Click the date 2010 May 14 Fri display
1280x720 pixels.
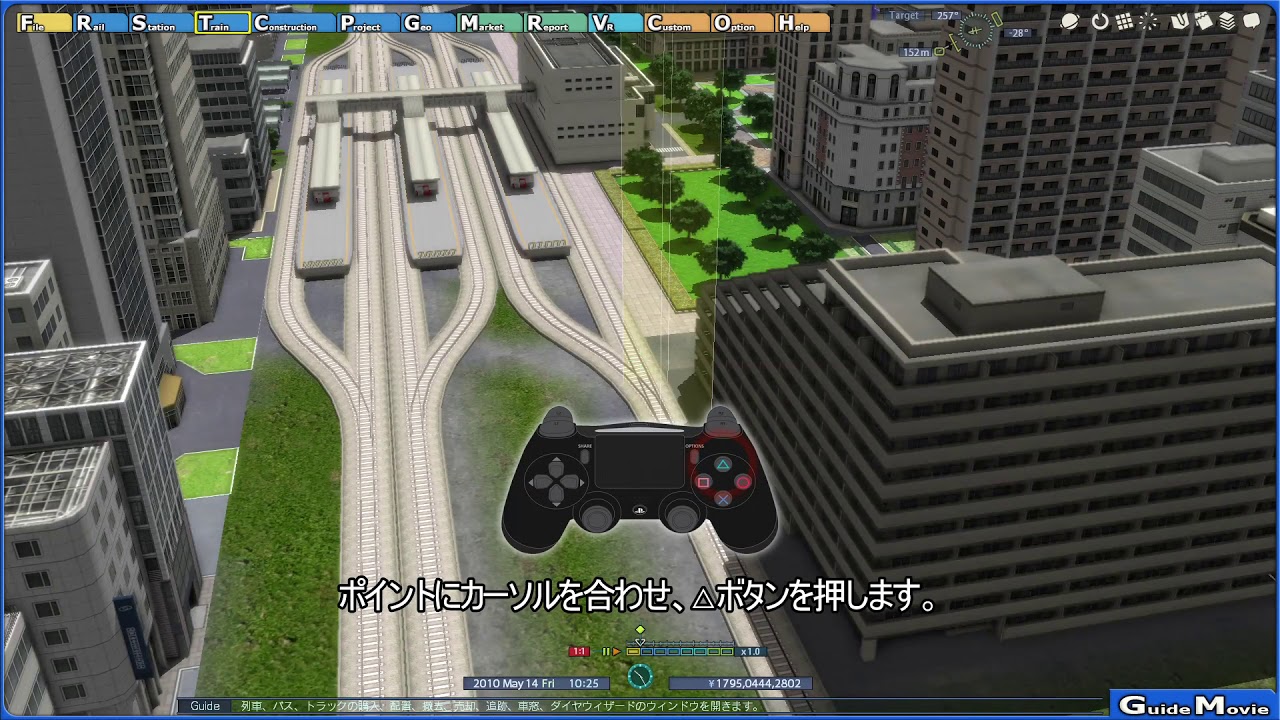[536, 684]
